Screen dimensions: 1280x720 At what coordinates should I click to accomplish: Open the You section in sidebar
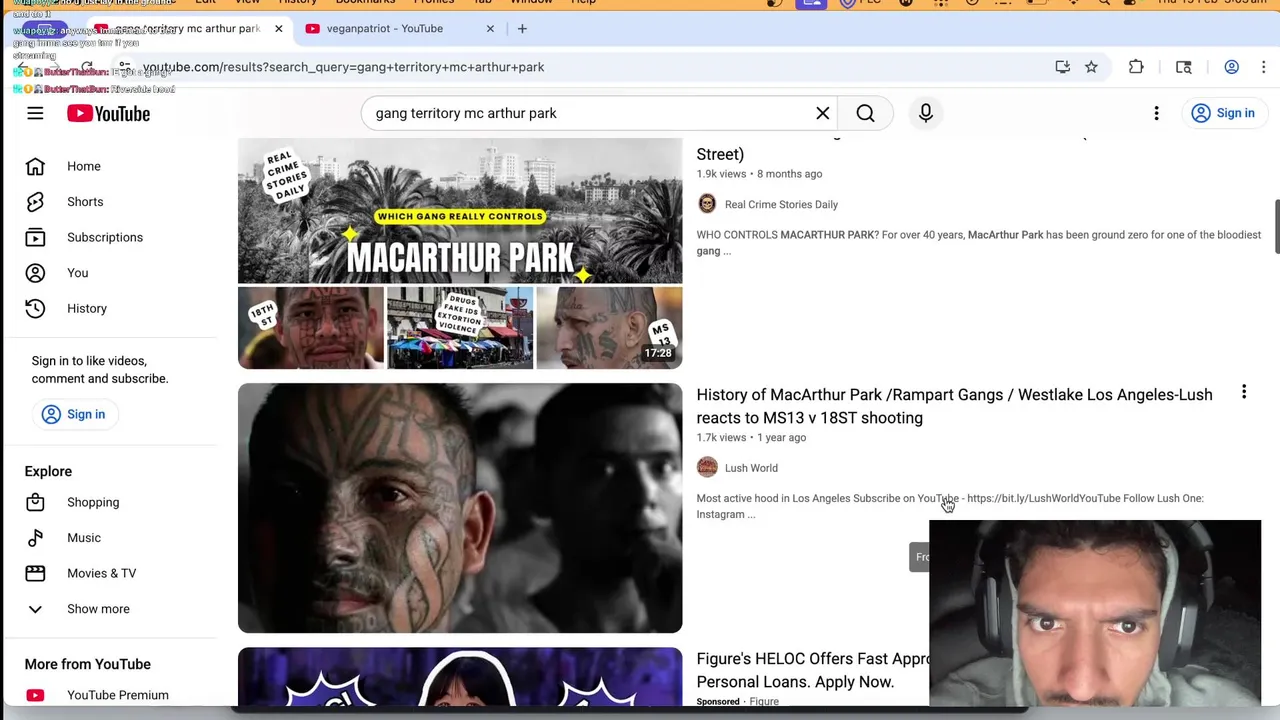pos(77,273)
